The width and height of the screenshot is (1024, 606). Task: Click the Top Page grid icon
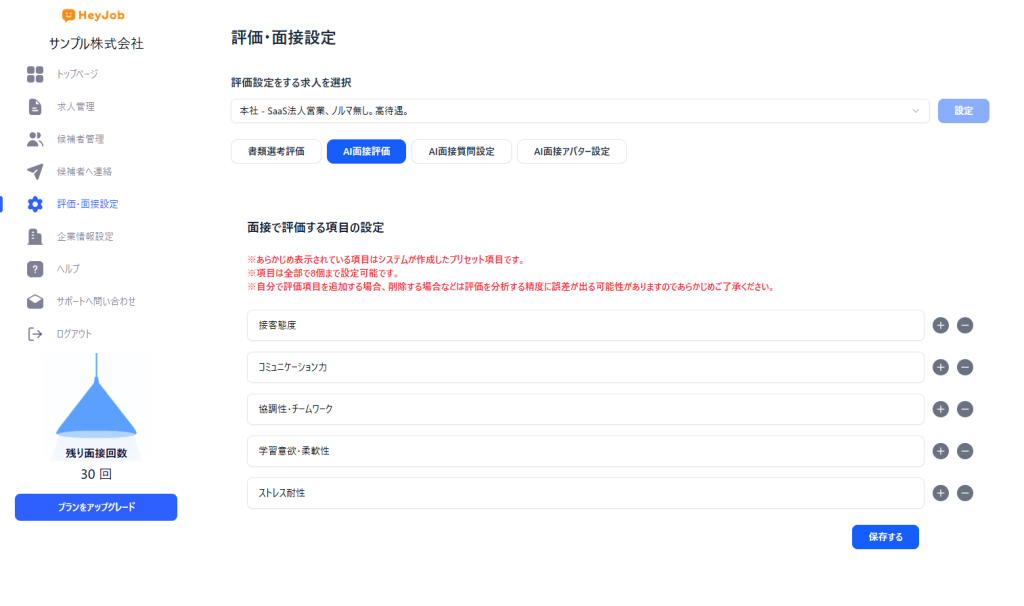35,74
